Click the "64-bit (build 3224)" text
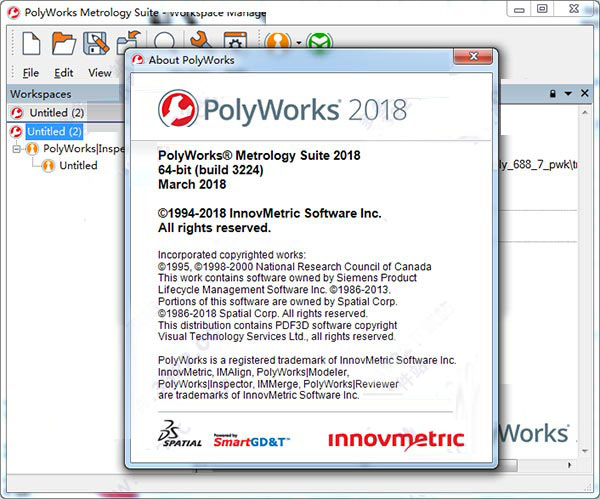600x499 pixels. 210,170
